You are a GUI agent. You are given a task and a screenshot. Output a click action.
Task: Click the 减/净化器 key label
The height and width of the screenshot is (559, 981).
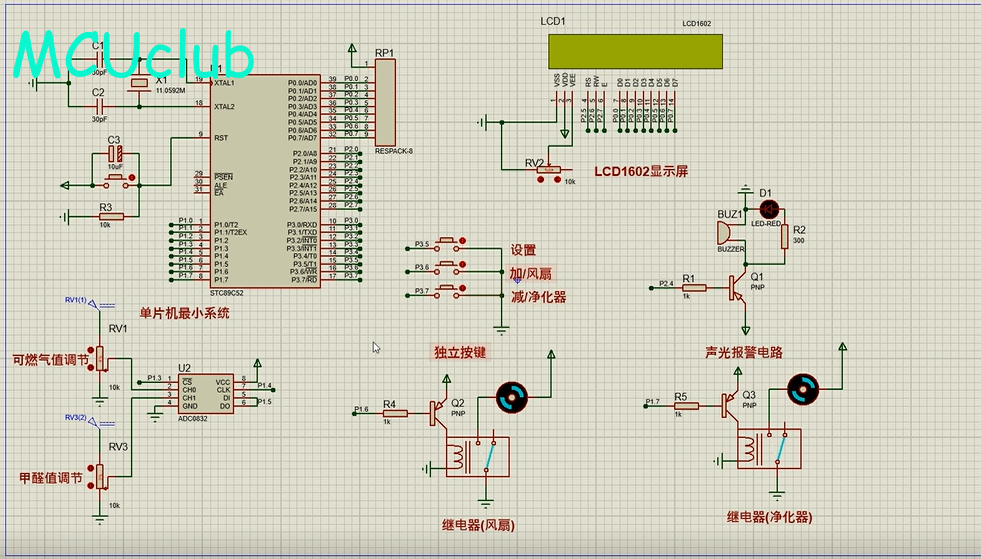pos(539,297)
